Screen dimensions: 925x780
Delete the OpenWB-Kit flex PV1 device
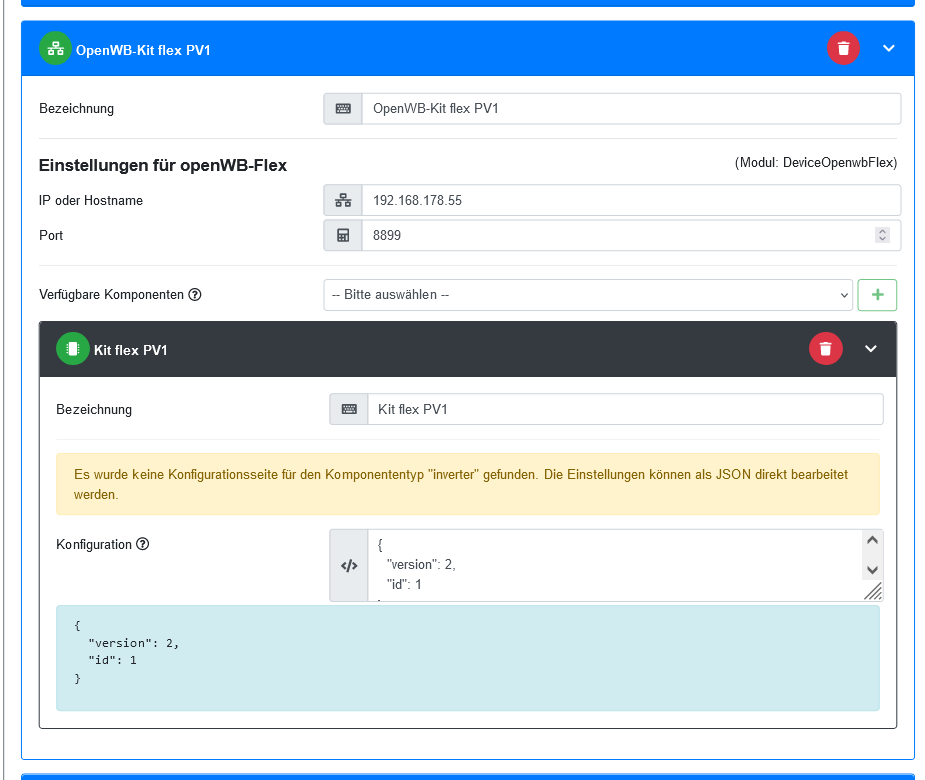pyautogui.click(x=843, y=48)
